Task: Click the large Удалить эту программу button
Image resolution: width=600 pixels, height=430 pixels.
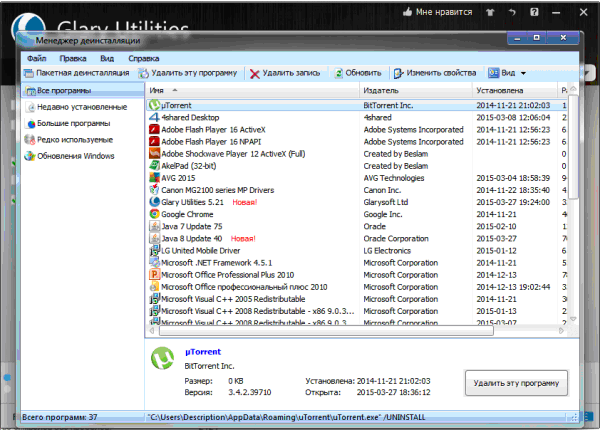Action: coord(517,383)
